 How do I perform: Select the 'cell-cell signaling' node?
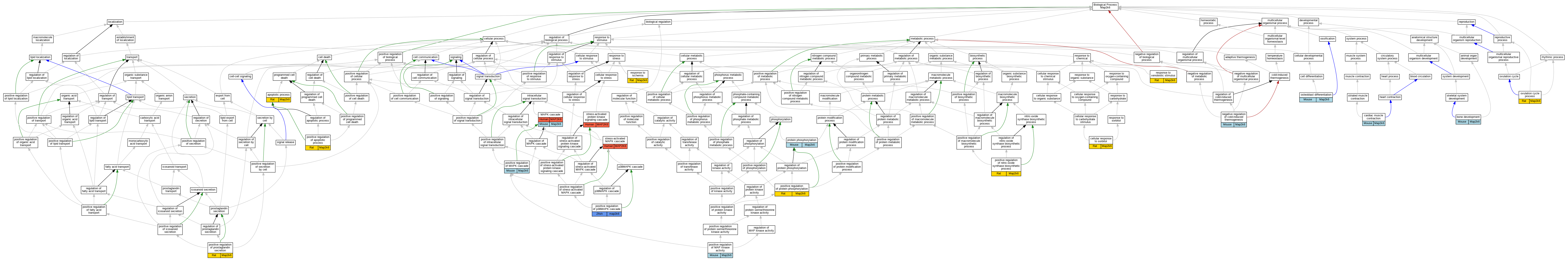pyautogui.click(x=241, y=77)
